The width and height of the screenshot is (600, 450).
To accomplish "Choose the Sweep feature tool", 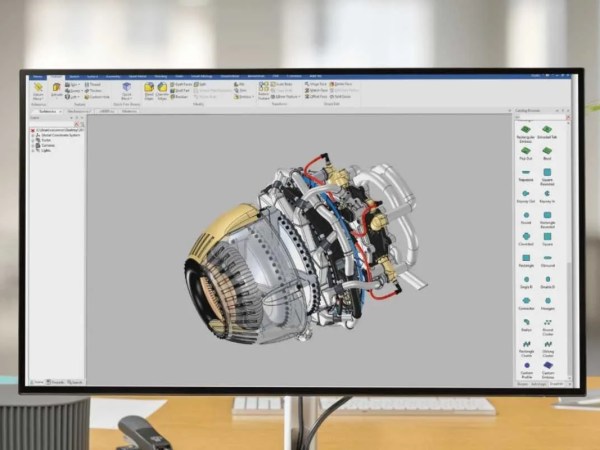I will coord(73,91).
